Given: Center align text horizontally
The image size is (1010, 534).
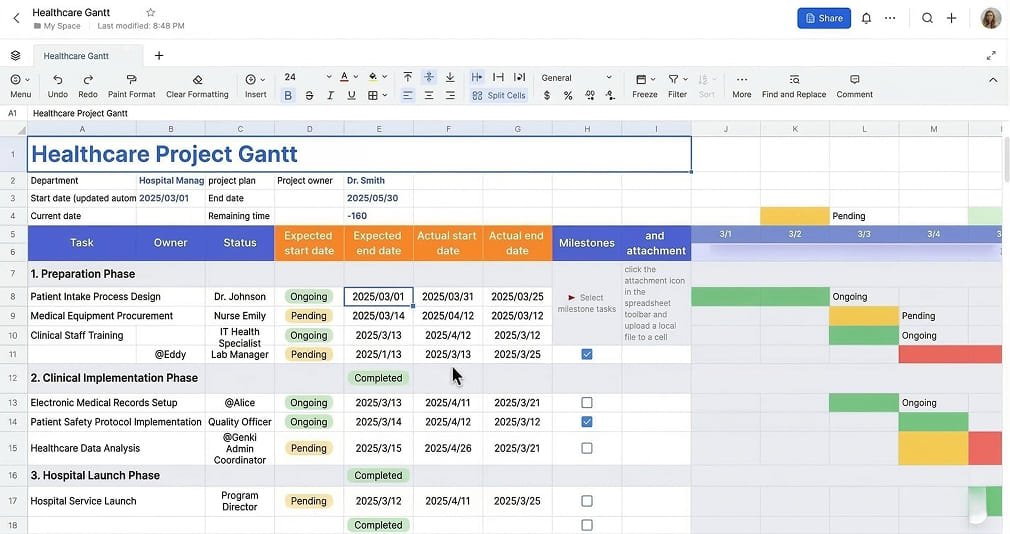Looking at the screenshot, I should [429, 96].
